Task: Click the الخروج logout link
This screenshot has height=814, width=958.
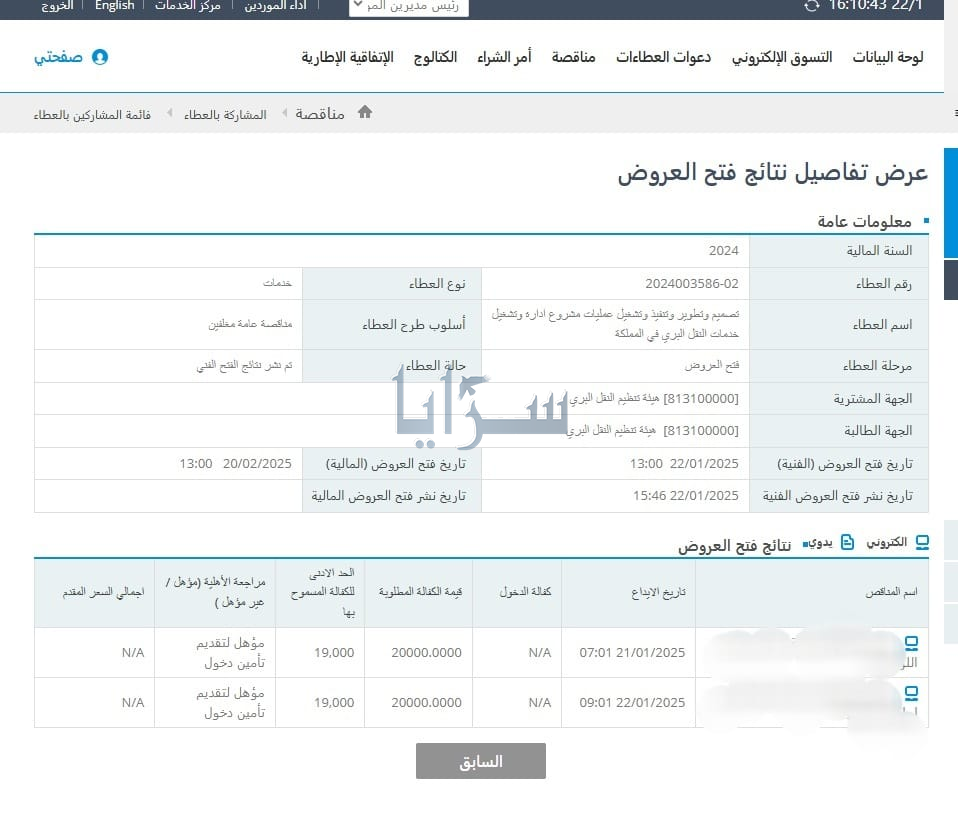Action: coord(57,6)
